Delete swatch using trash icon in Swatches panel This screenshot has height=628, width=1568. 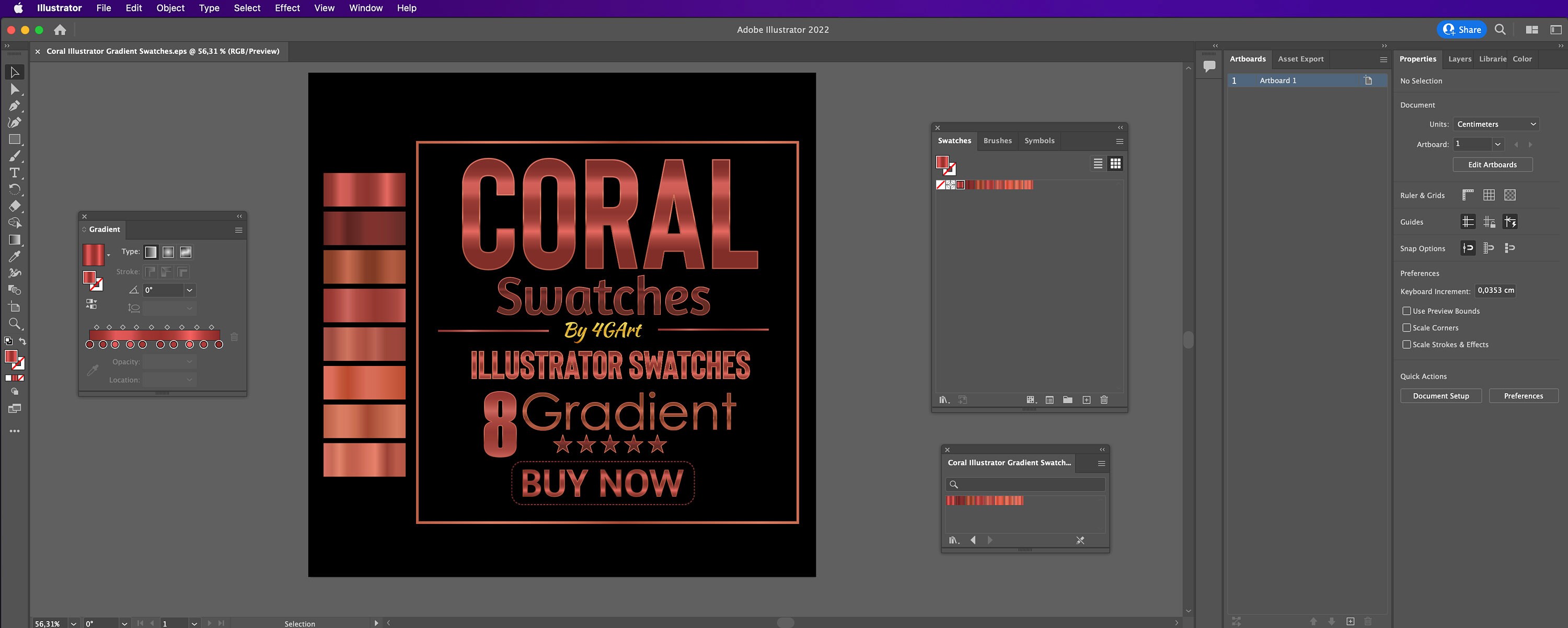click(1104, 400)
